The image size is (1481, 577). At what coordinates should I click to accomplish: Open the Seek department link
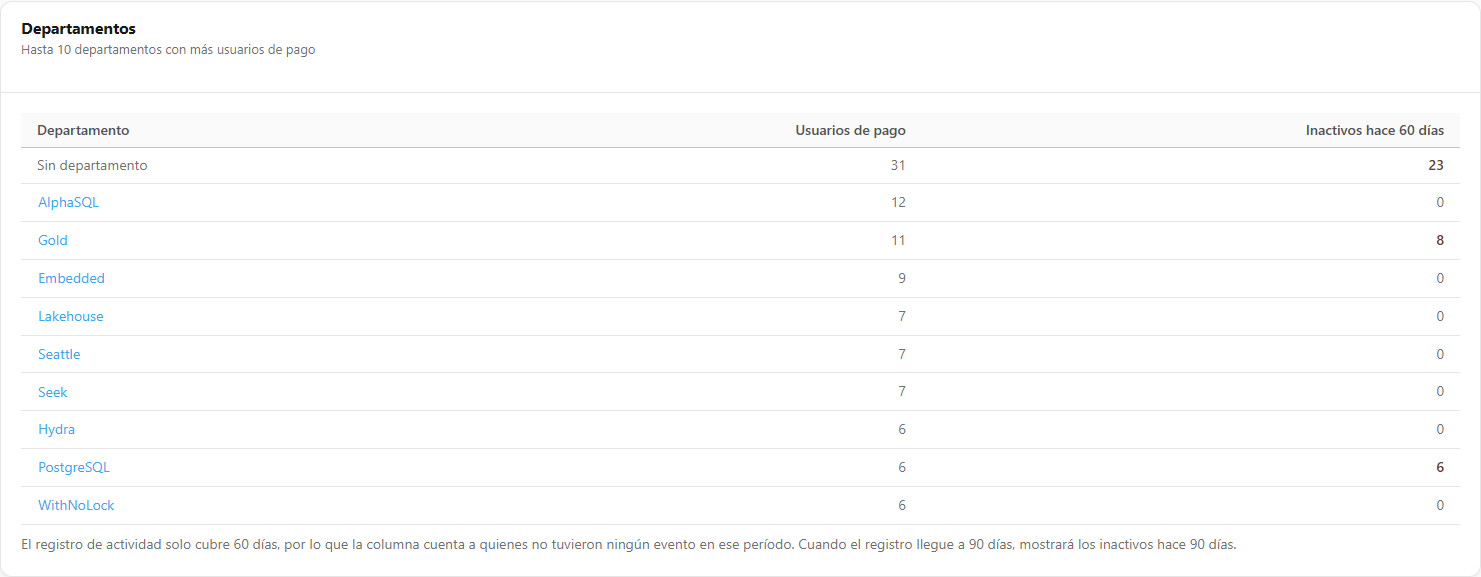53,392
